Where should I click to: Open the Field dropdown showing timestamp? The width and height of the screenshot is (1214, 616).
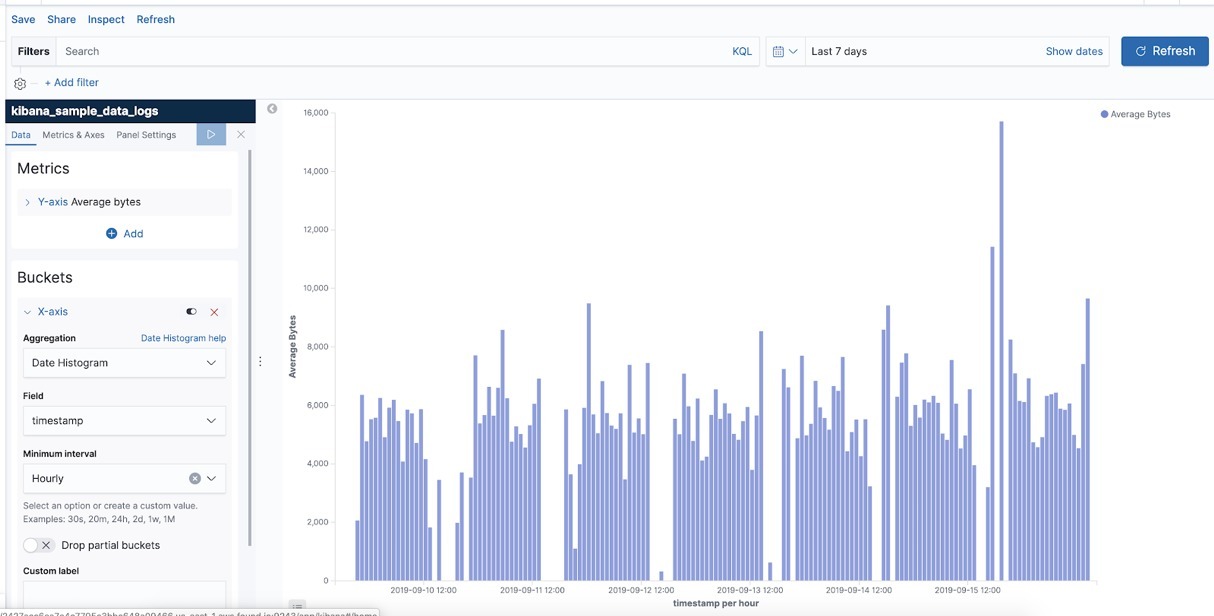tap(124, 420)
